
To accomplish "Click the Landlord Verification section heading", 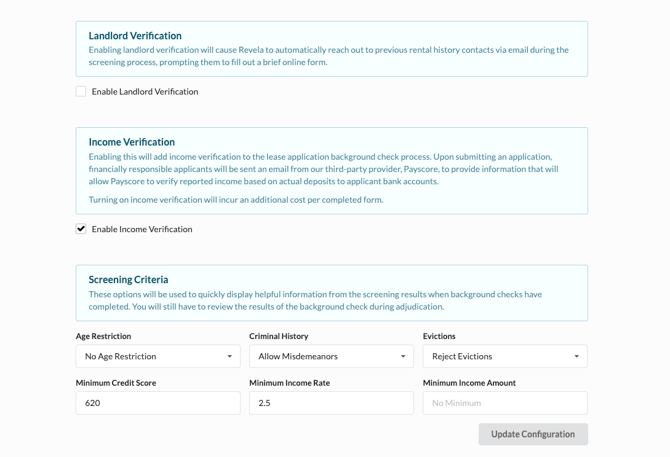I will point(135,36).
